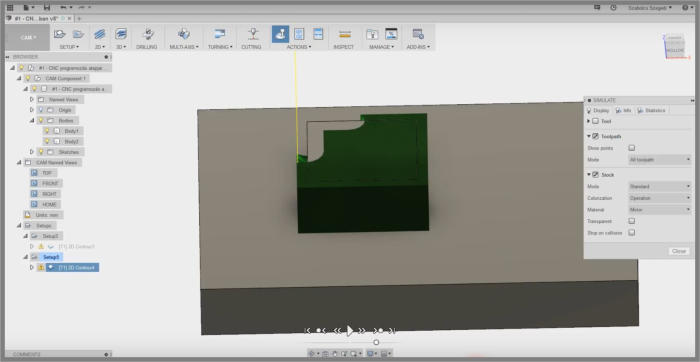Click the play simulation button

(350, 330)
